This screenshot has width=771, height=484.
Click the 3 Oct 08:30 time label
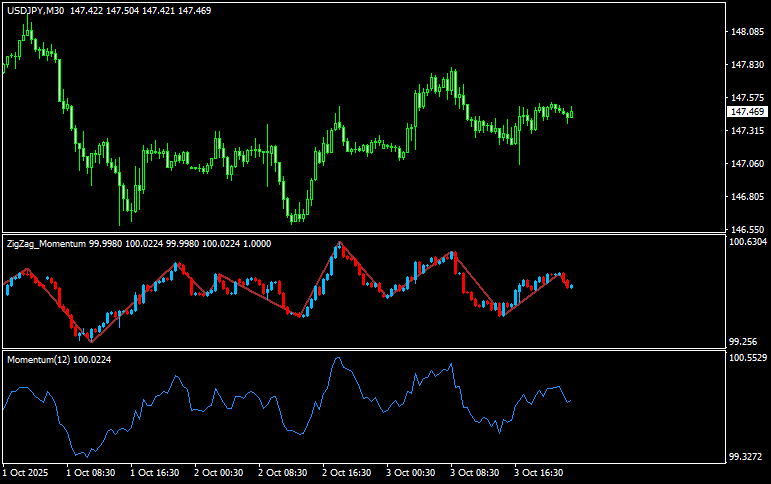point(475,472)
